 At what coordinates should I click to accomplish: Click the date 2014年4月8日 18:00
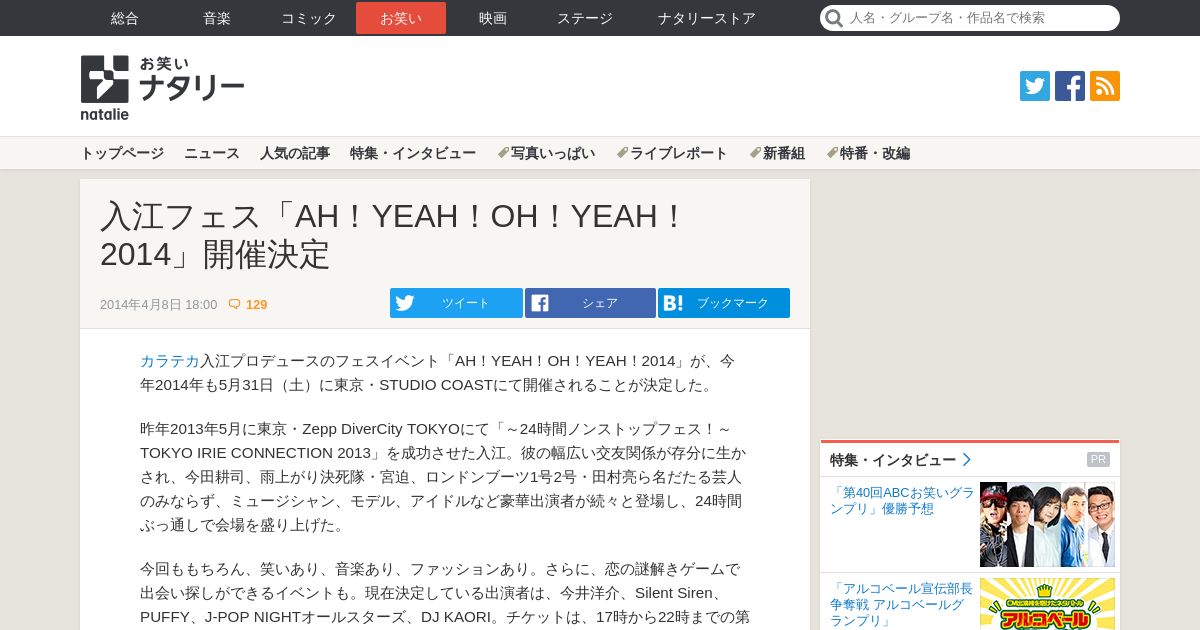158,304
